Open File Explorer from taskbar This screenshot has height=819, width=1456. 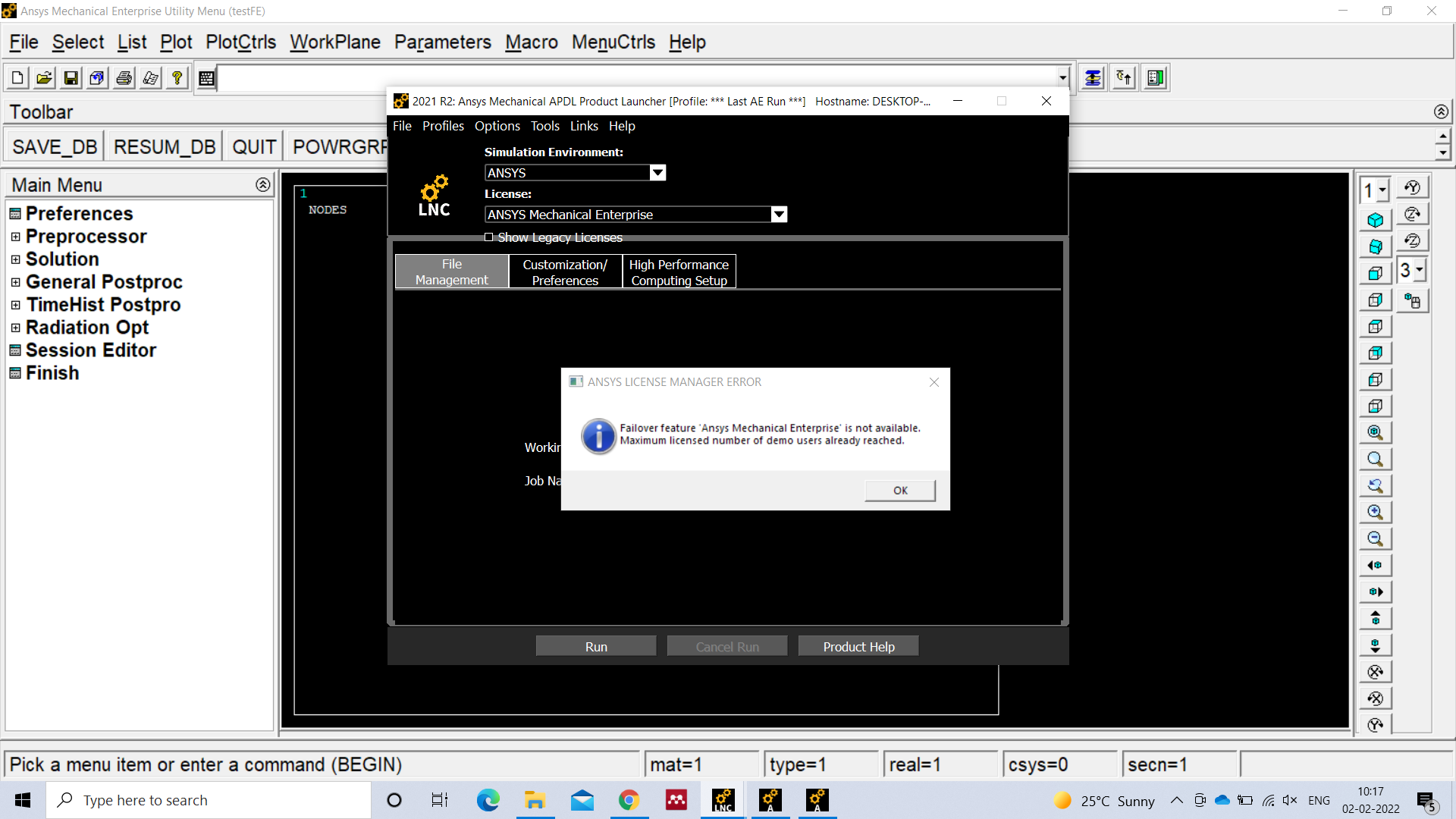(535, 800)
